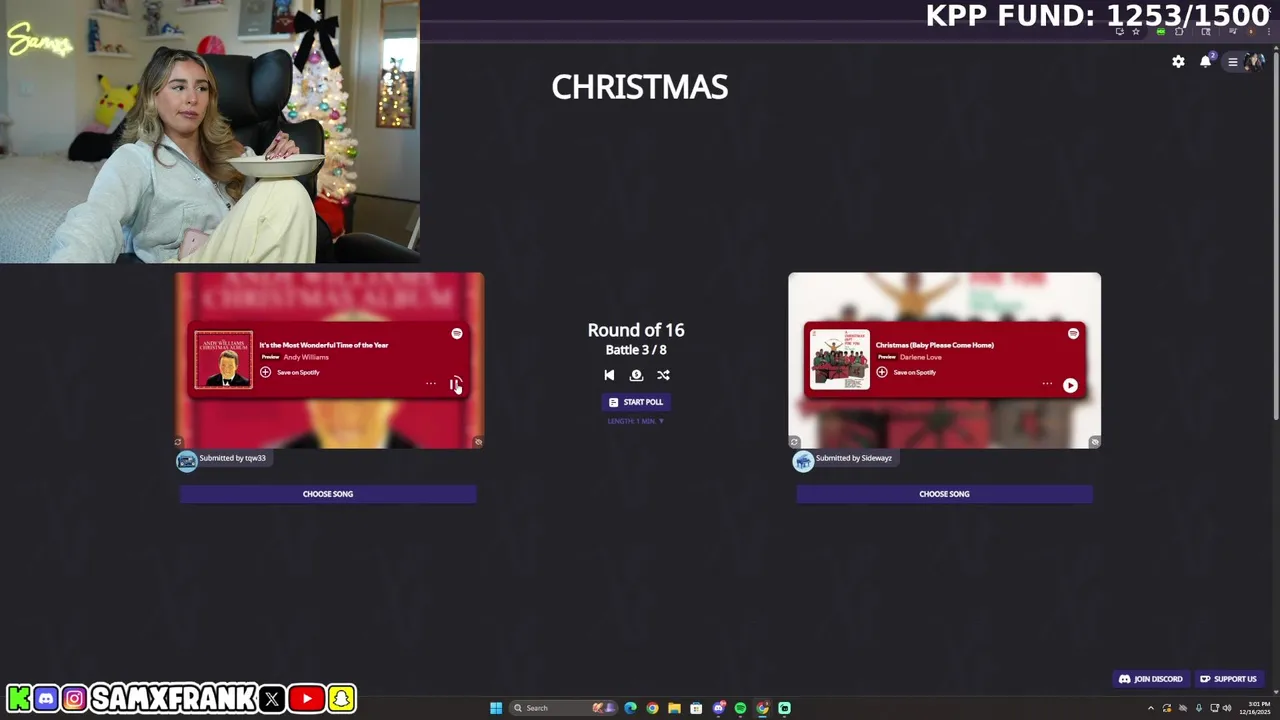Join Discord link
This screenshot has width=1280, height=720.
click(1150, 679)
